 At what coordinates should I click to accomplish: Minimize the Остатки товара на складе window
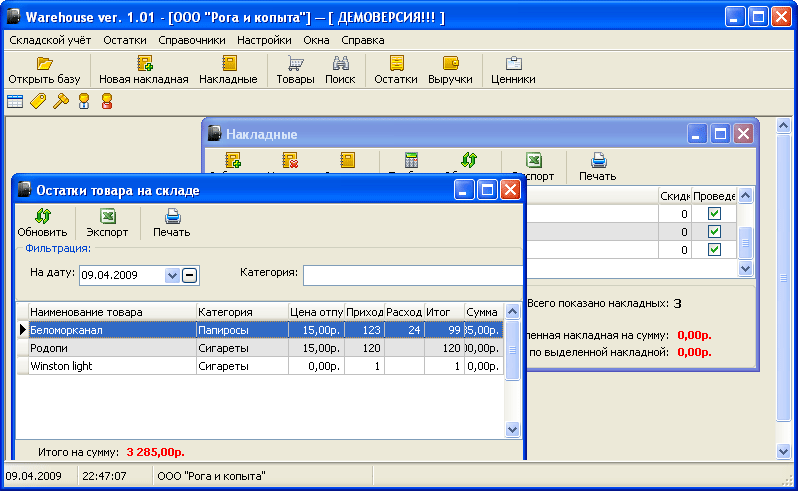pyautogui.click(x=463, y=190)
